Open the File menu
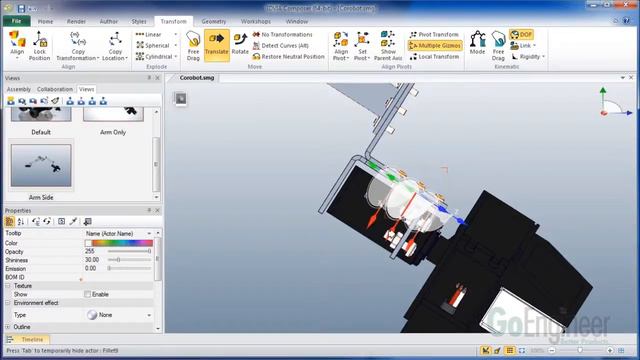The image size is (640, 360). [16, 21]
